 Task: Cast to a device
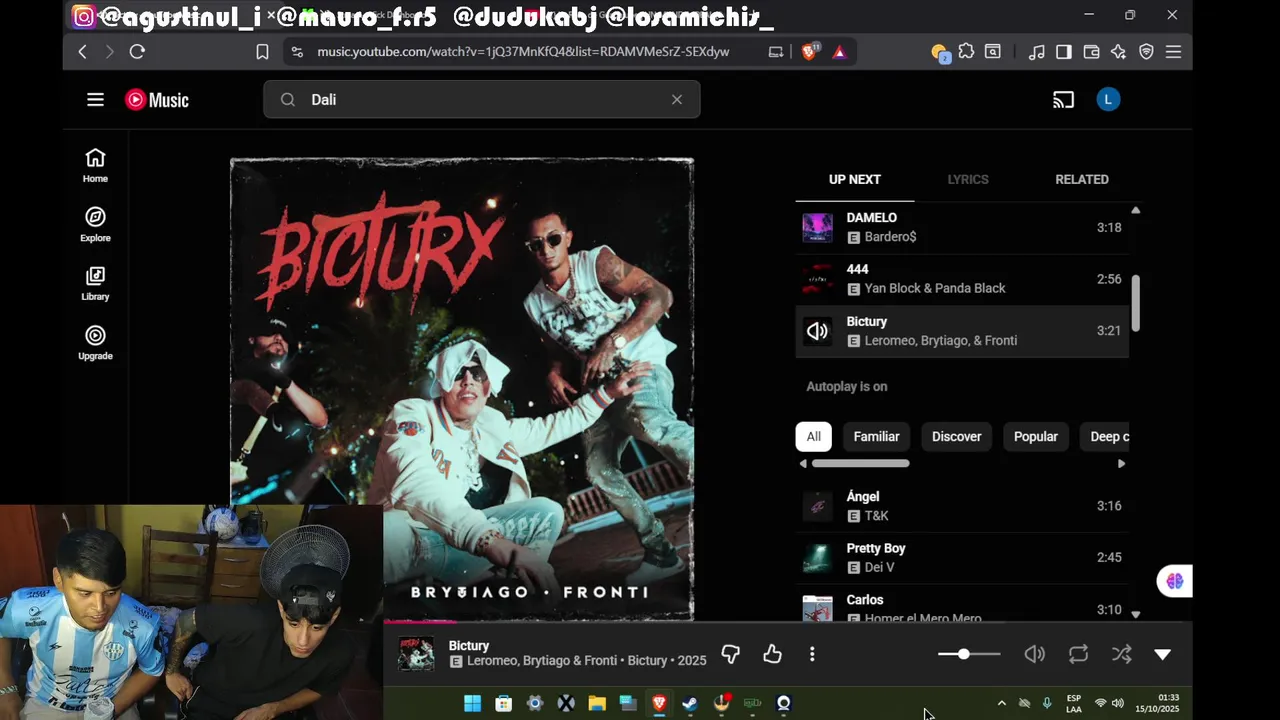pyautogui.click(x=1063, y=100)
